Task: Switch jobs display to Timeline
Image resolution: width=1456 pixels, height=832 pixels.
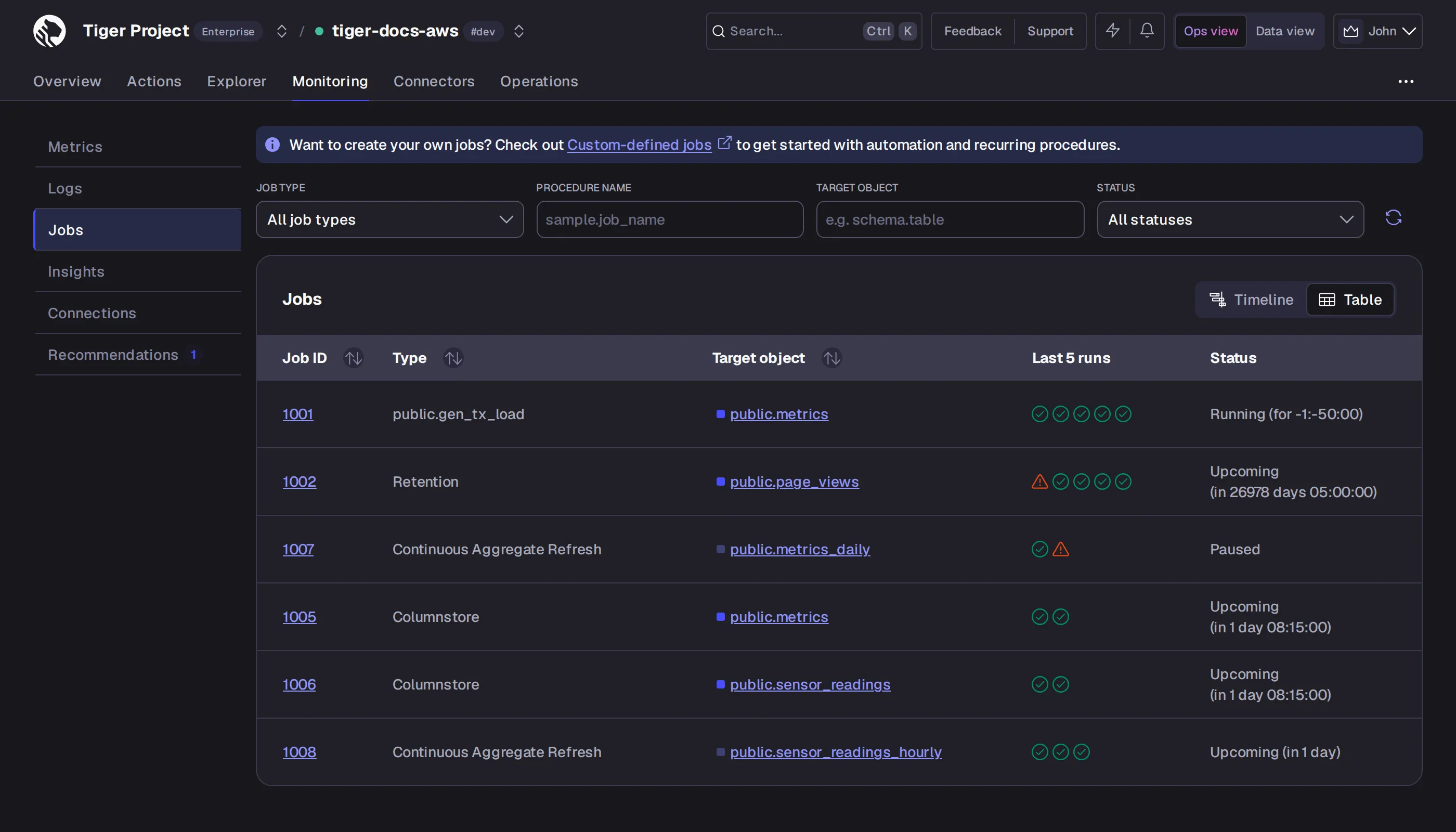Action: click(x=1251, y=300)
